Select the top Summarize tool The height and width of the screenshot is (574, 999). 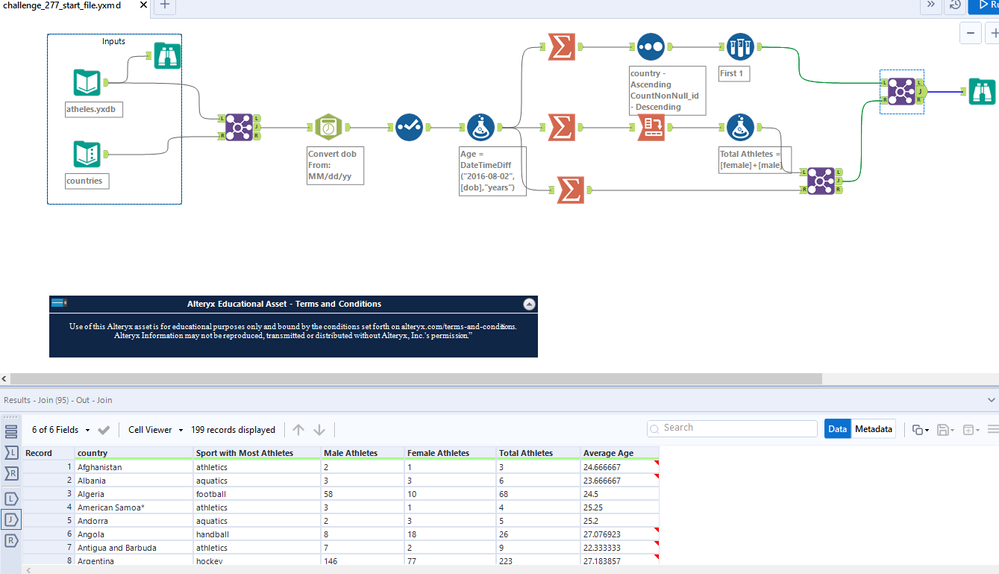click(561, 47)
